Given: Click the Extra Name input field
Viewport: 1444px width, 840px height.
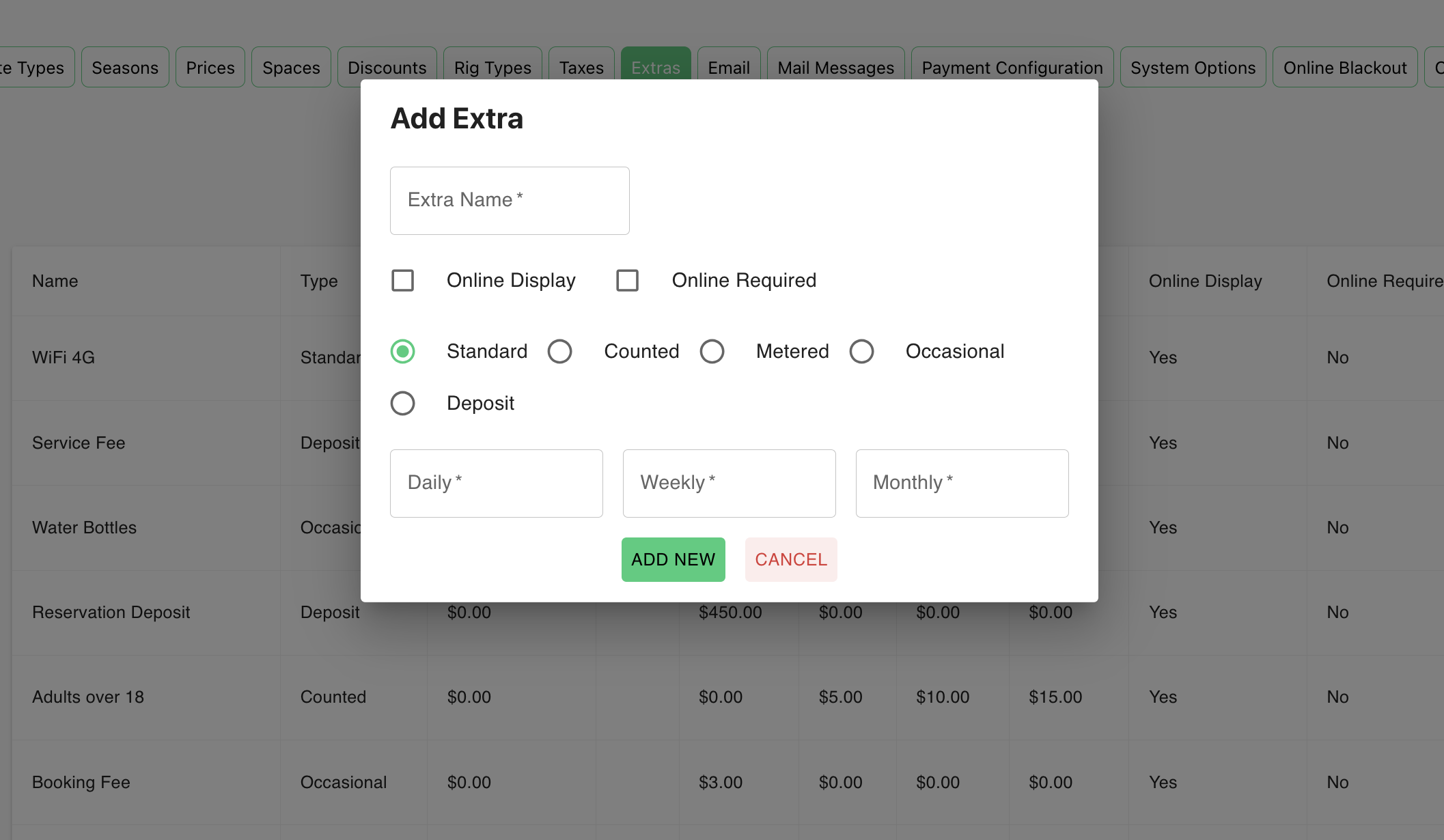Looking at the screenshot, I should tap(510, 201).
